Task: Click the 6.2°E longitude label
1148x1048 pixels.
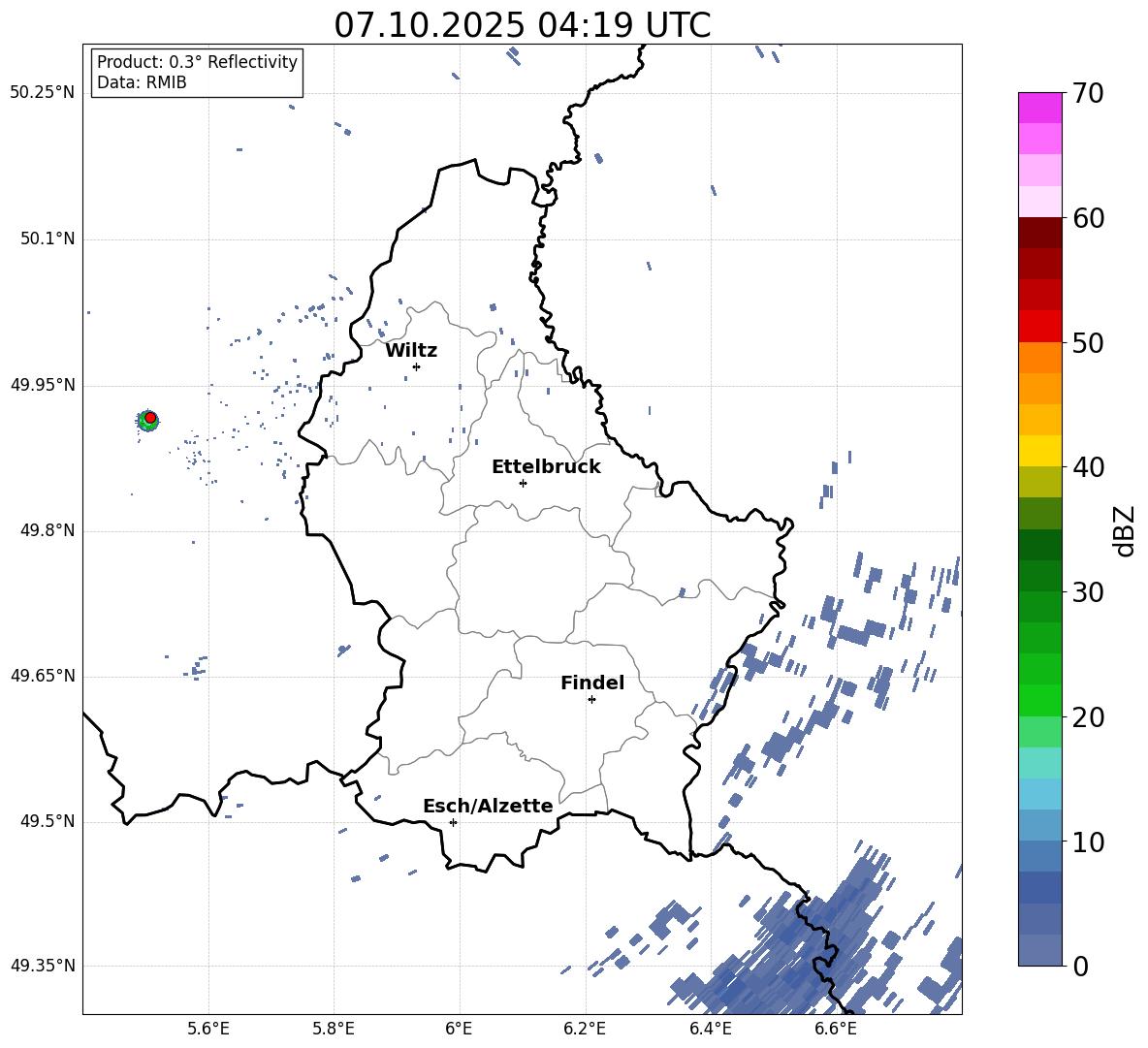Action: click(585, 1029)
